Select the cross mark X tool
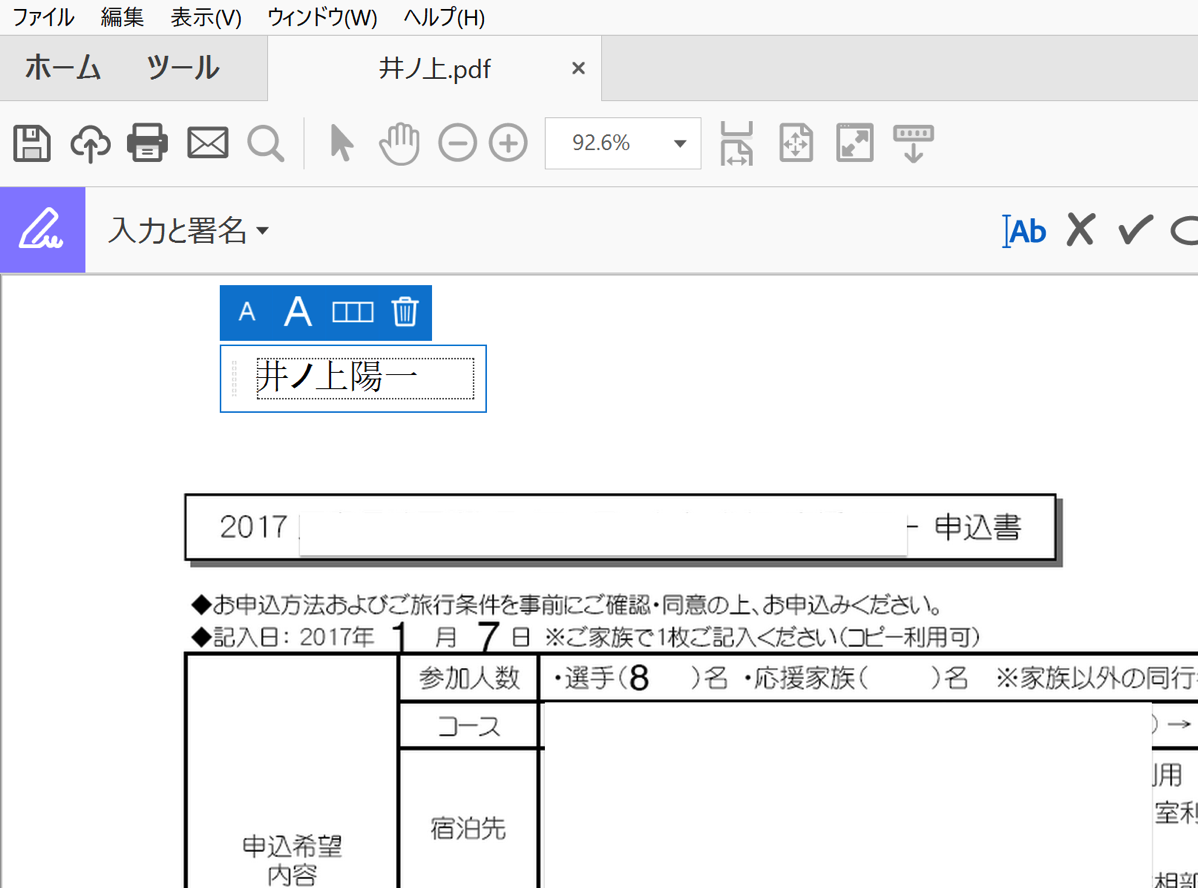The image size is (1198, 888). coord(1080,230)
